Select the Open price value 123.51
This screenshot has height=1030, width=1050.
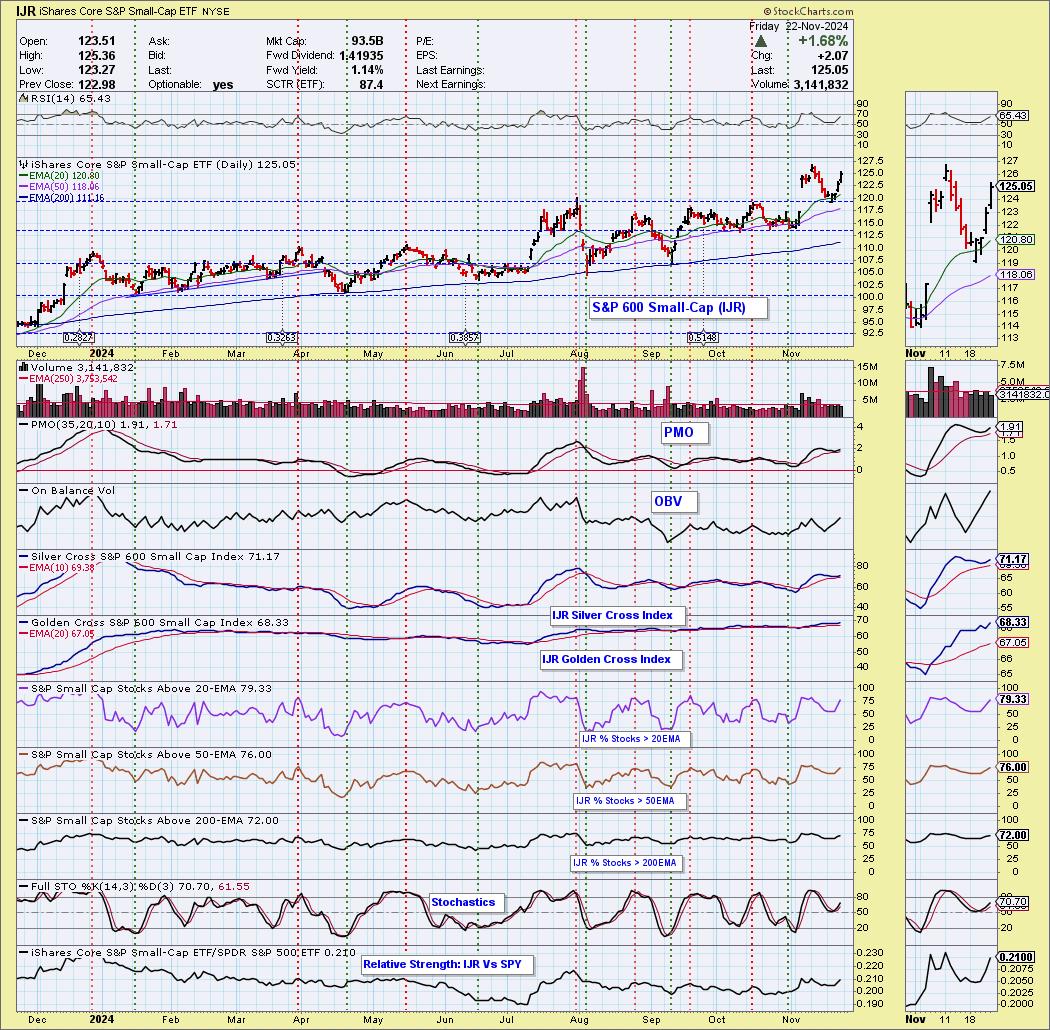96,42
